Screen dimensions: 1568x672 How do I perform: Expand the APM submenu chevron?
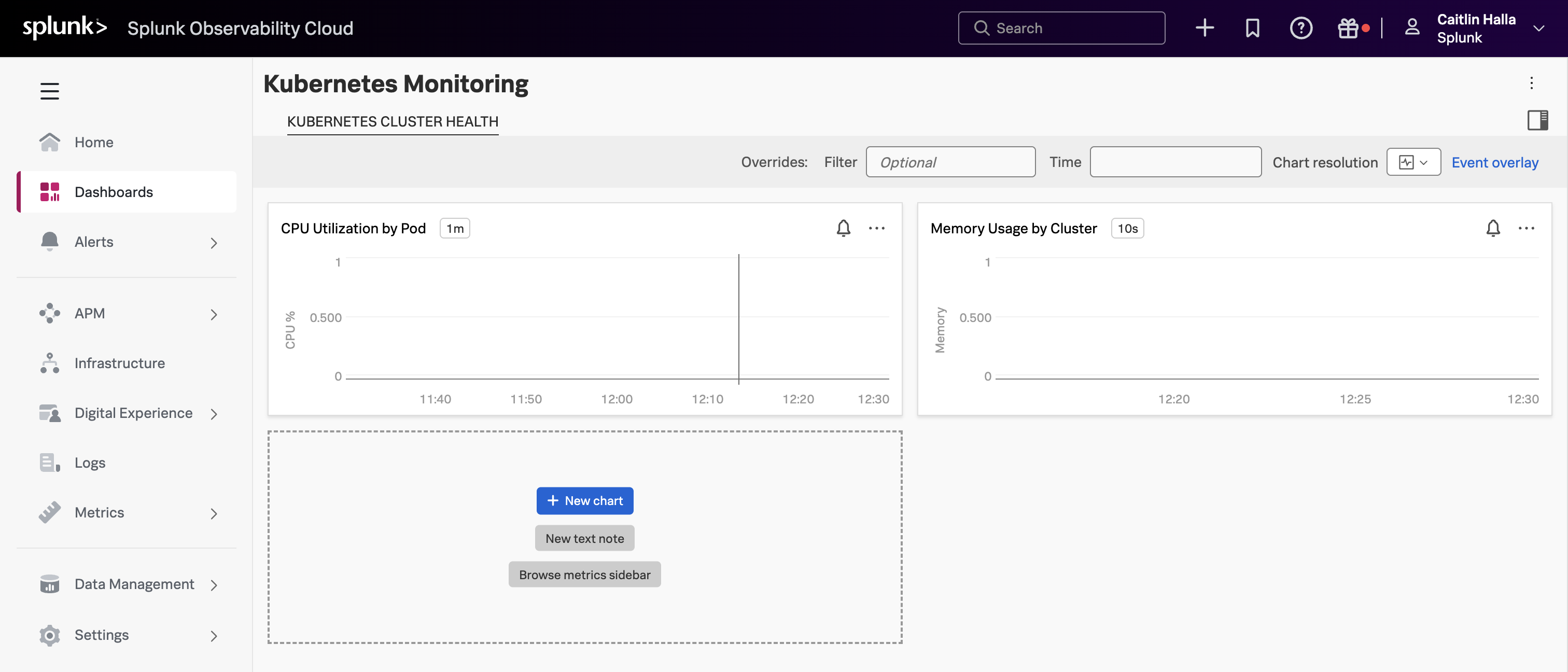tap(214, 315)
